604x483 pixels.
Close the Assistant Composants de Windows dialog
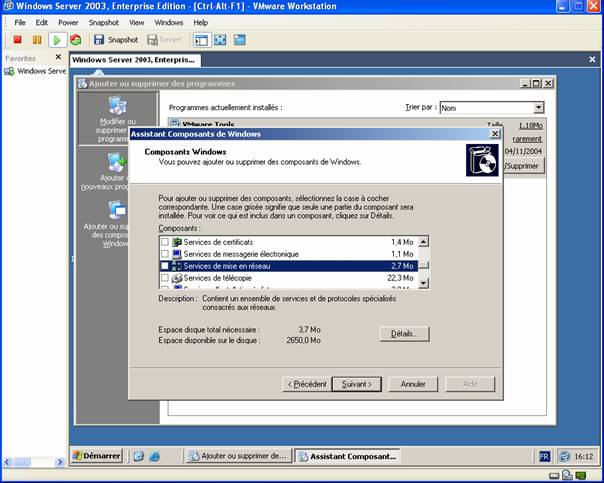(495, 134)
